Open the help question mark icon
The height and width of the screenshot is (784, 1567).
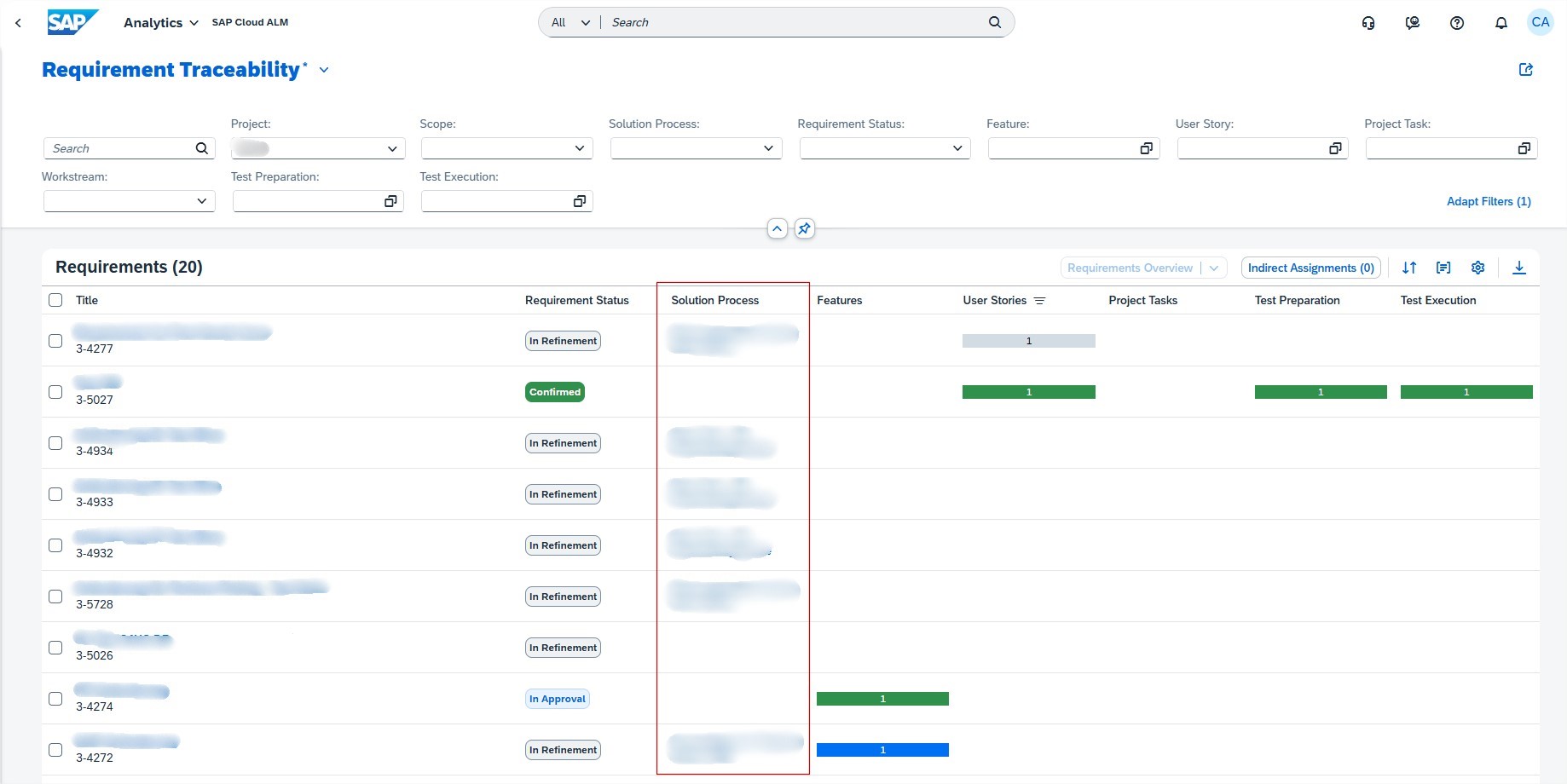pyautogui.click(x=1456, y=23)
